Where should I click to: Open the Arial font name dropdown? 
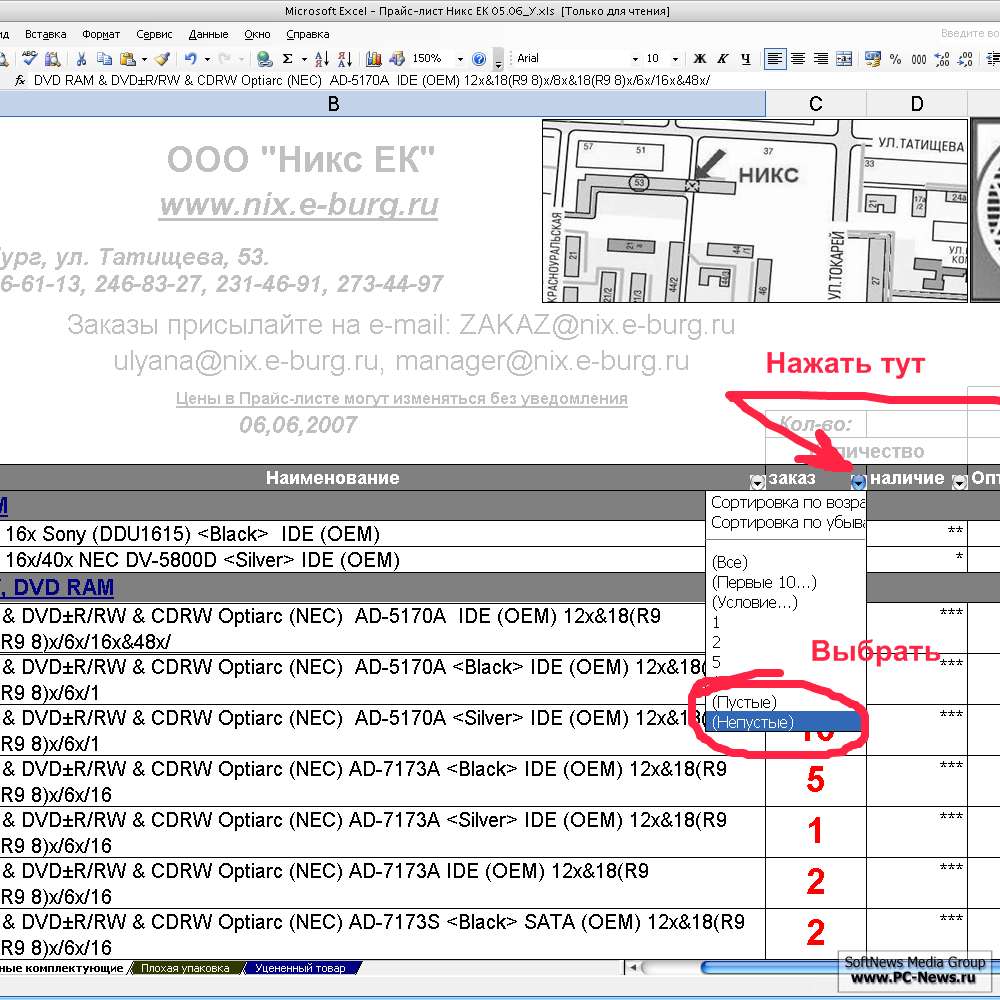pos(635,59)
